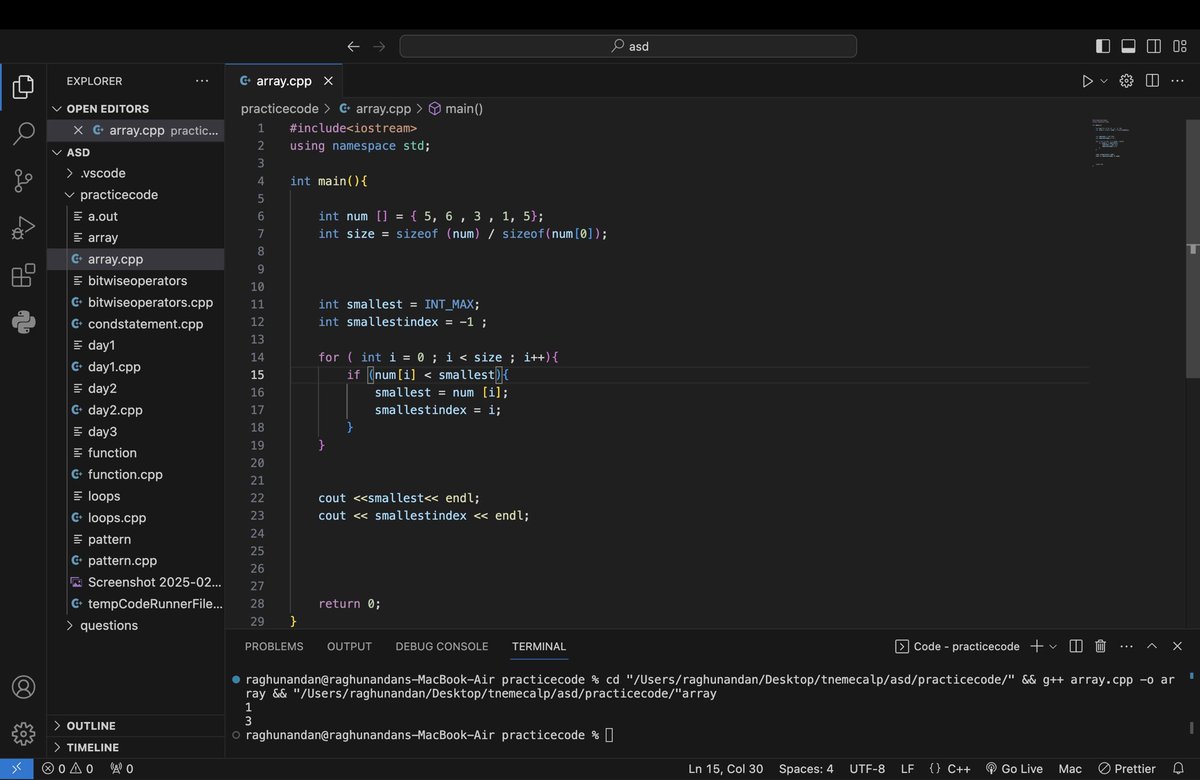Click practicecode in the breadcrumb
The height and width of the screenshot is (780, 1200).
point(279,109)
